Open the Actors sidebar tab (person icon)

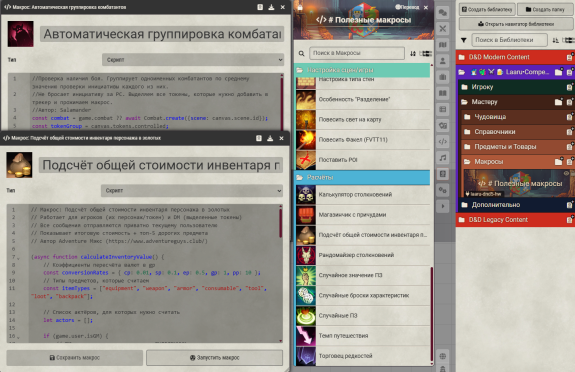[x=443, y=61]
